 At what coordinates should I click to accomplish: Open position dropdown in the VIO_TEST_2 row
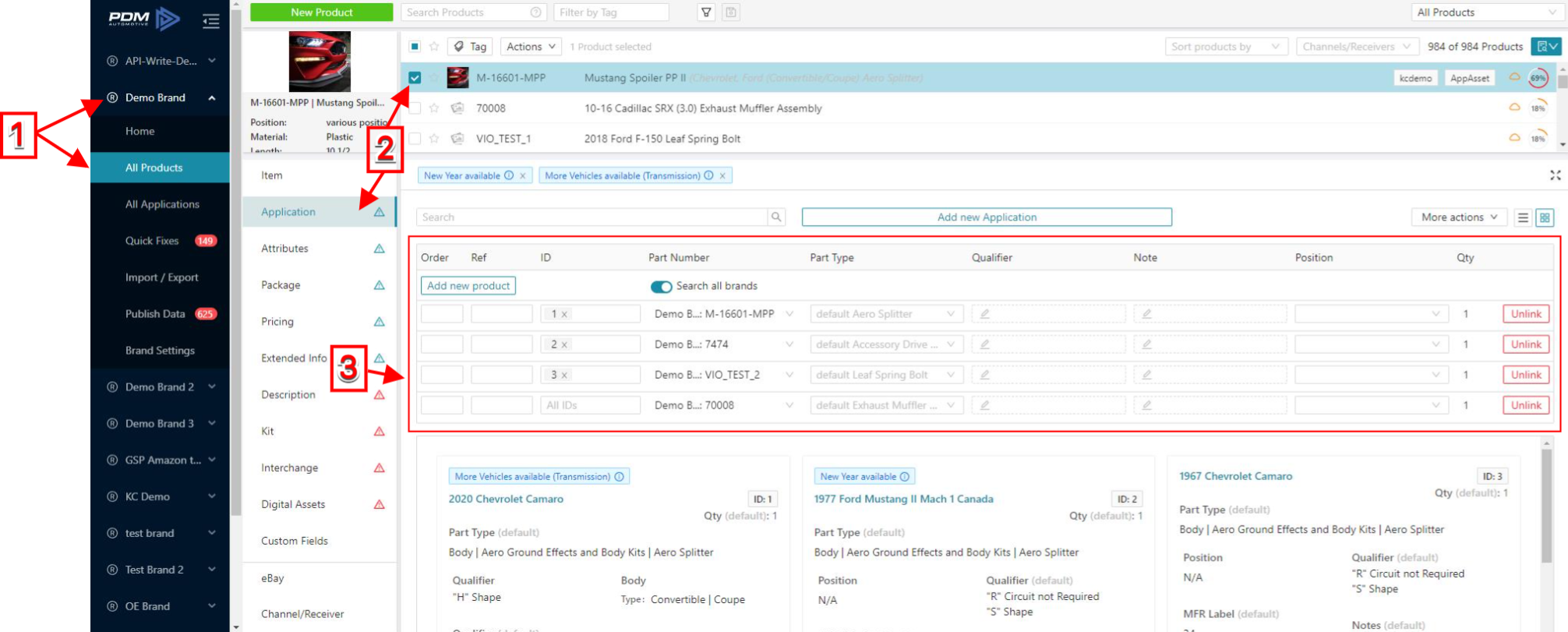click(1371, 375)
